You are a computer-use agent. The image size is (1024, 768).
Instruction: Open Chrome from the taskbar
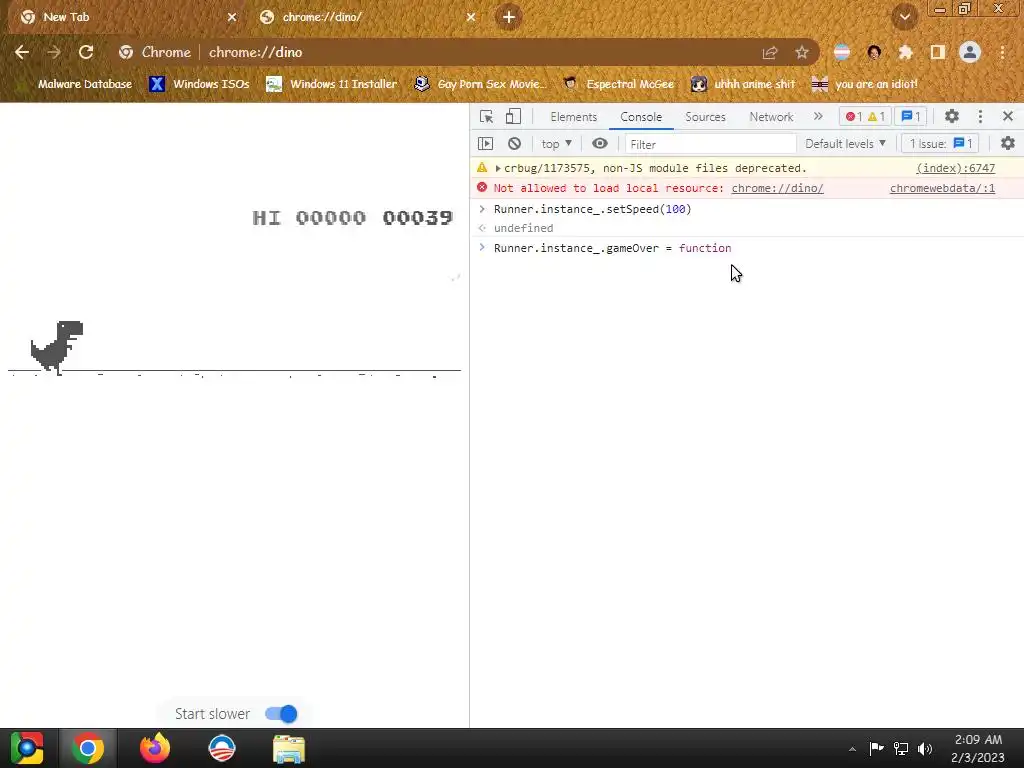(x=88, y=748)
